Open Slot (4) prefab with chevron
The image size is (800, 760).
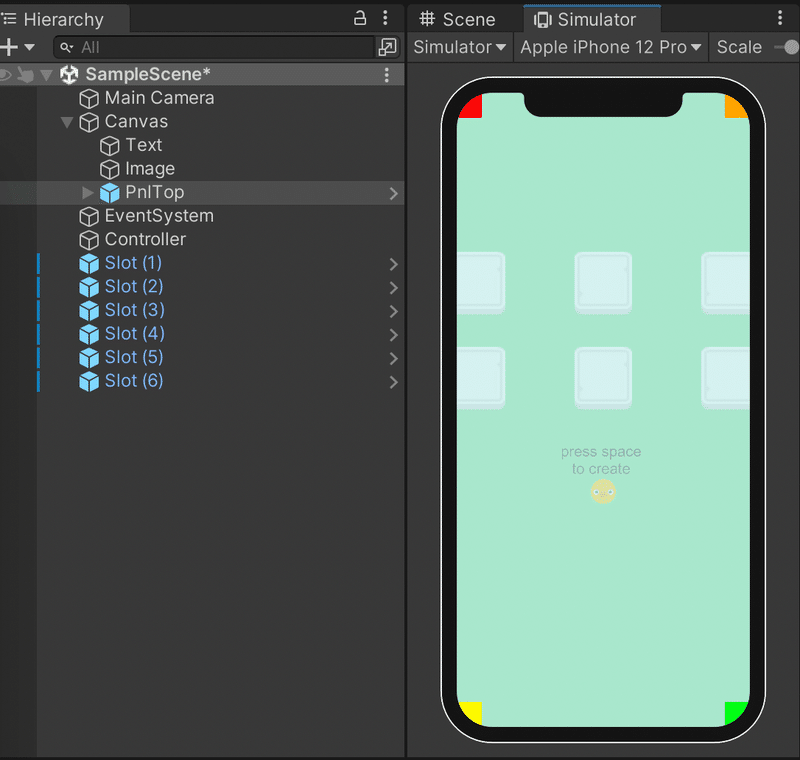point(393,335)
